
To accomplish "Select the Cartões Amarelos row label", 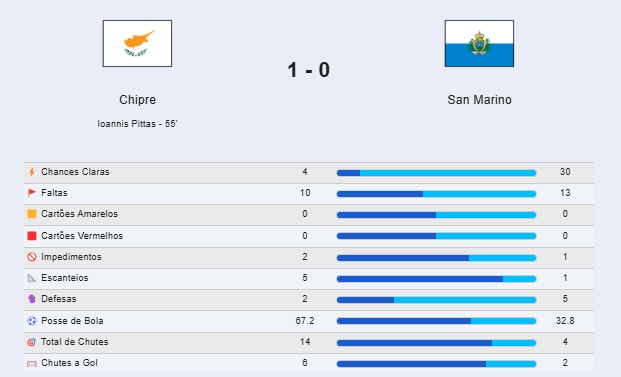I will [x=80, y=214].
